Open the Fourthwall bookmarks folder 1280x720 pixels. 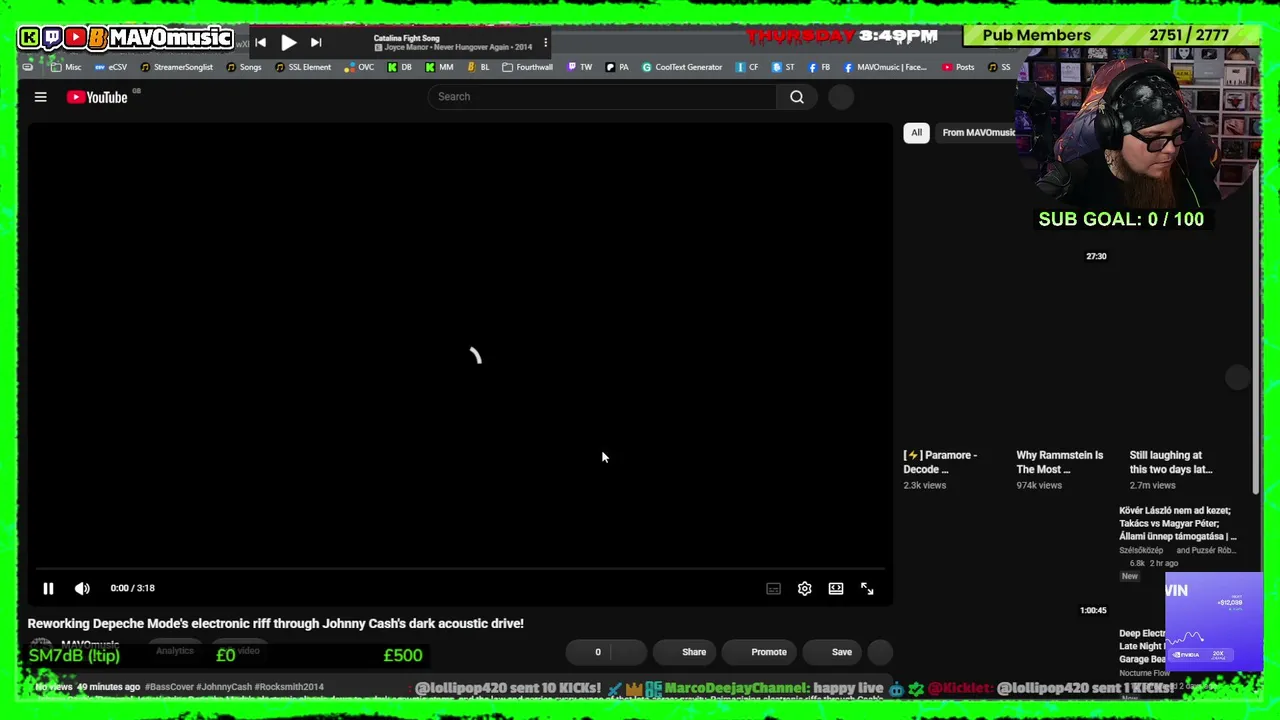527,67
